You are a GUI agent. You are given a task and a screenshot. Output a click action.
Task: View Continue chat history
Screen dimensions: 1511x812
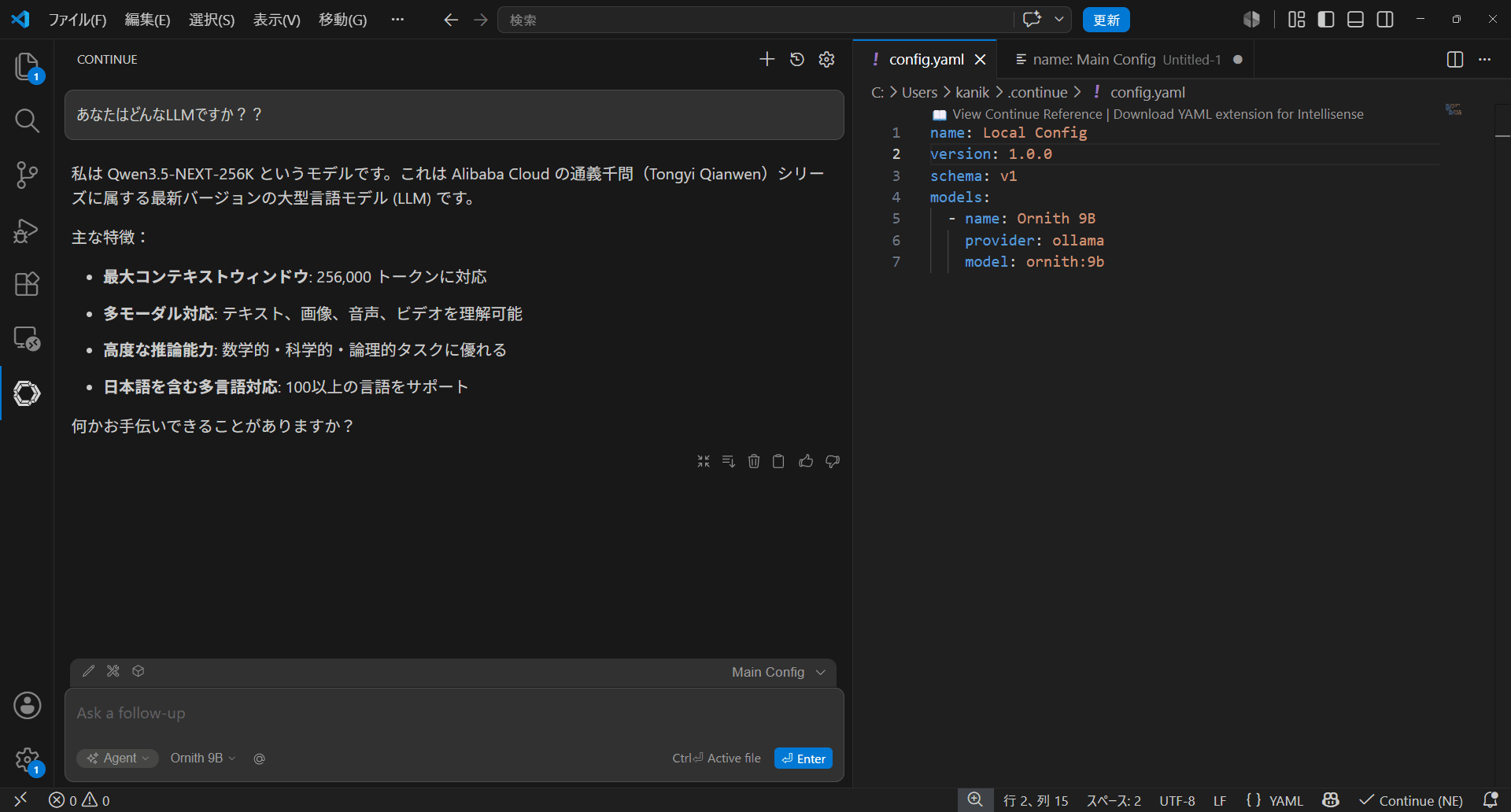tap(797, 59)
